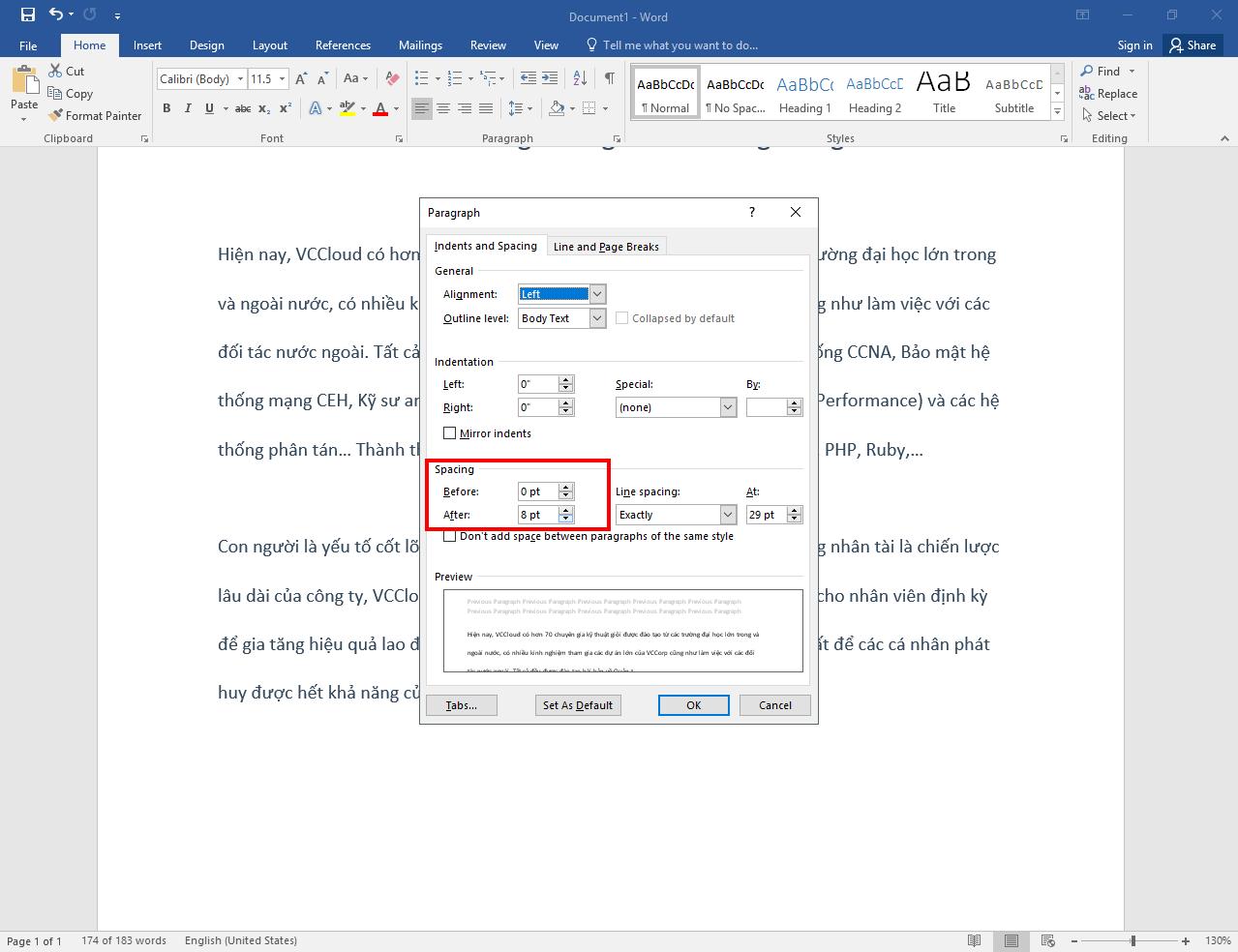Decrease the font size with Shrink Font
The image size is (1238, 952).
322,78
